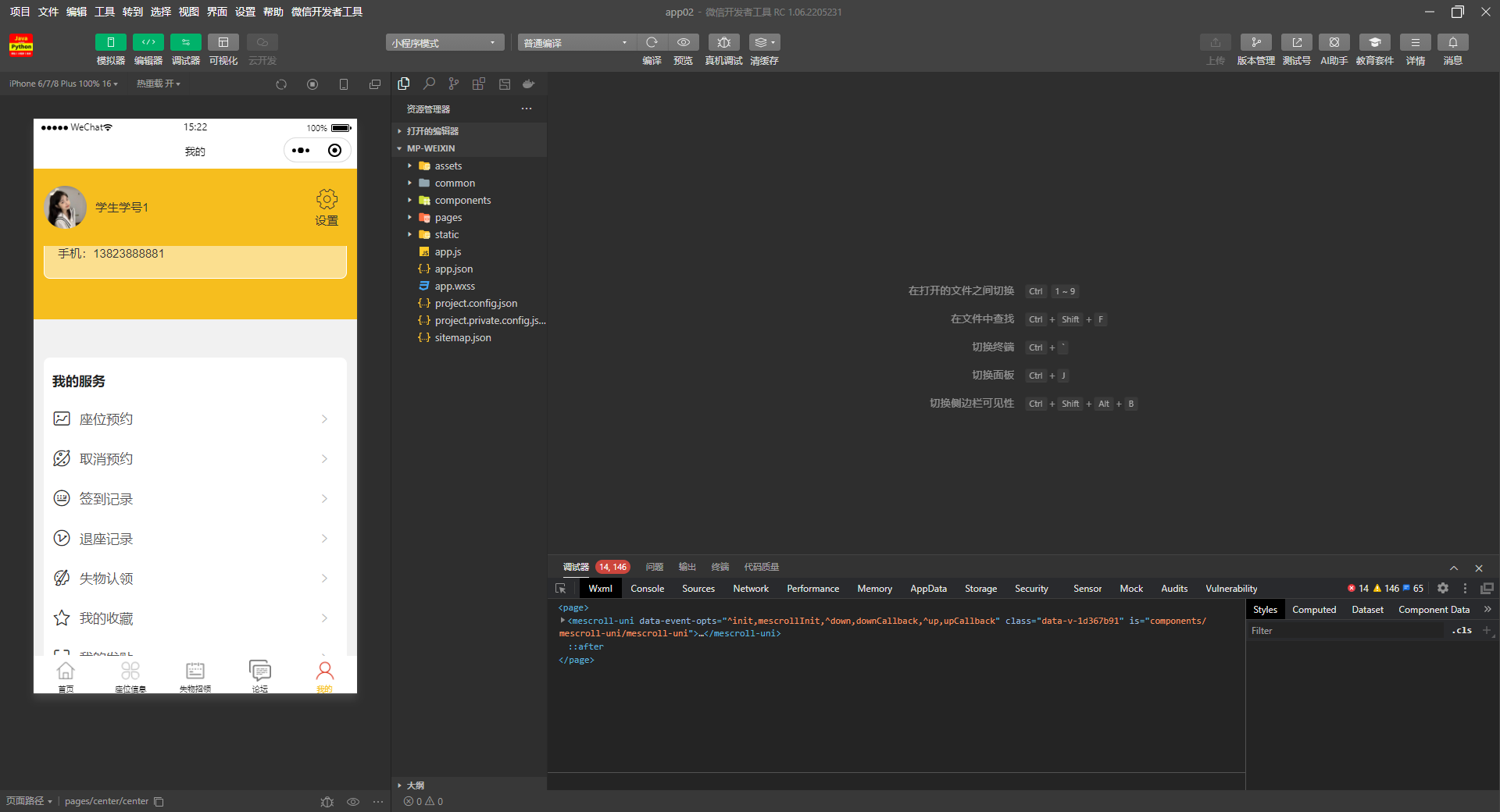Expand the mescroll-uni node in Wxml

562,621
